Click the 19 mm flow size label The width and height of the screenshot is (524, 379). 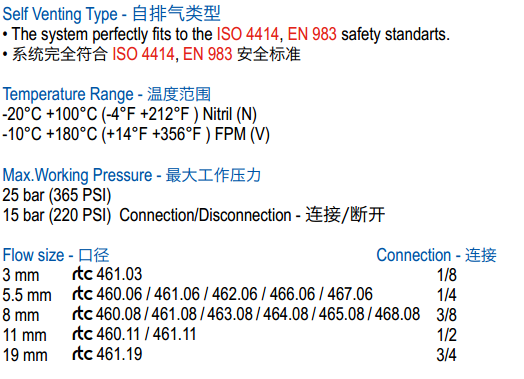point(25,355)
